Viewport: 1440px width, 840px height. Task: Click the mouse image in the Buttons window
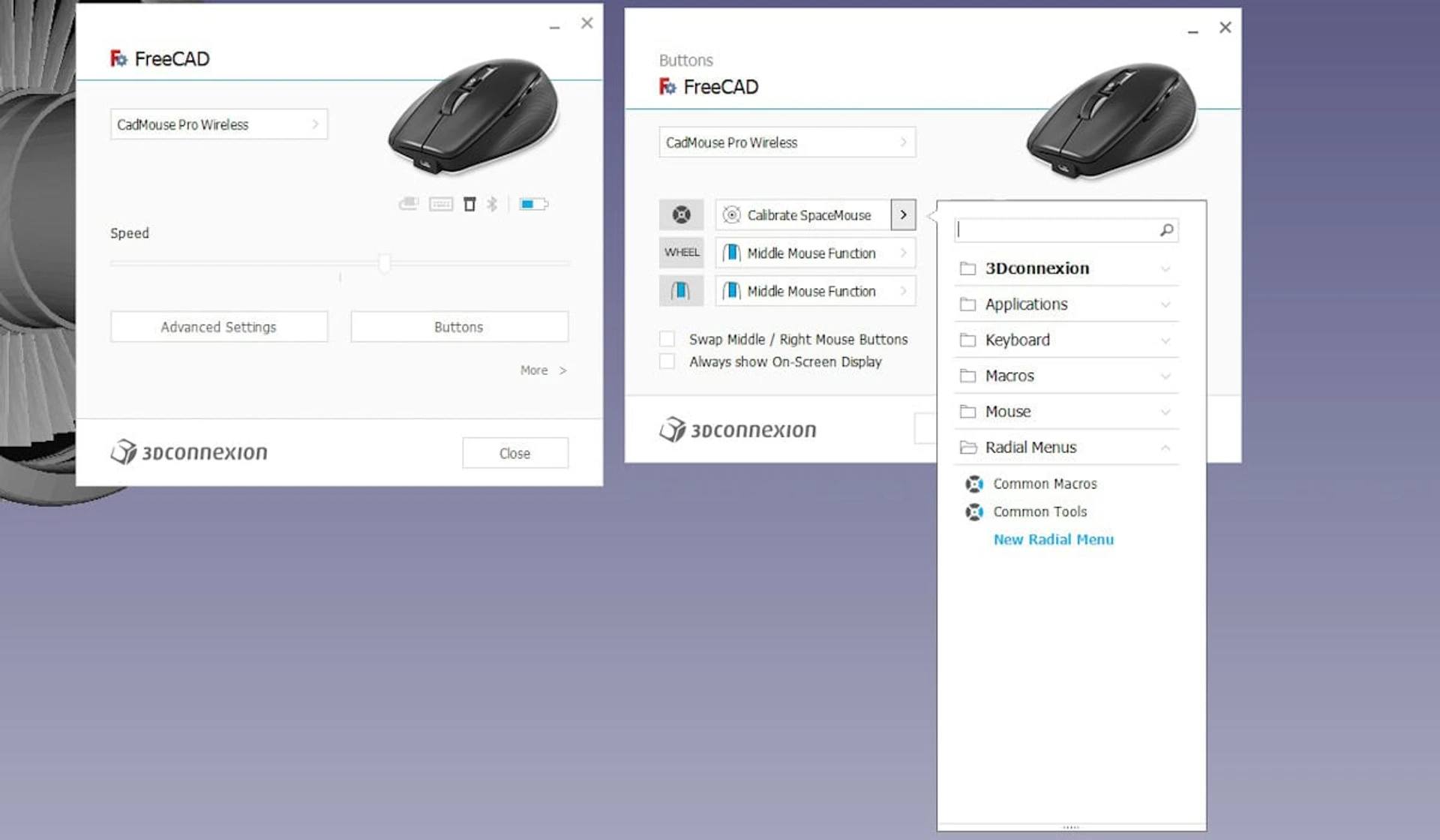1112,120
